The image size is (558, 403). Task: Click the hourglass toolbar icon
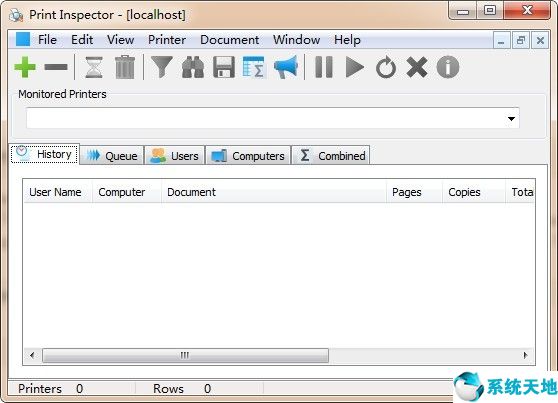tap(94, 67)
